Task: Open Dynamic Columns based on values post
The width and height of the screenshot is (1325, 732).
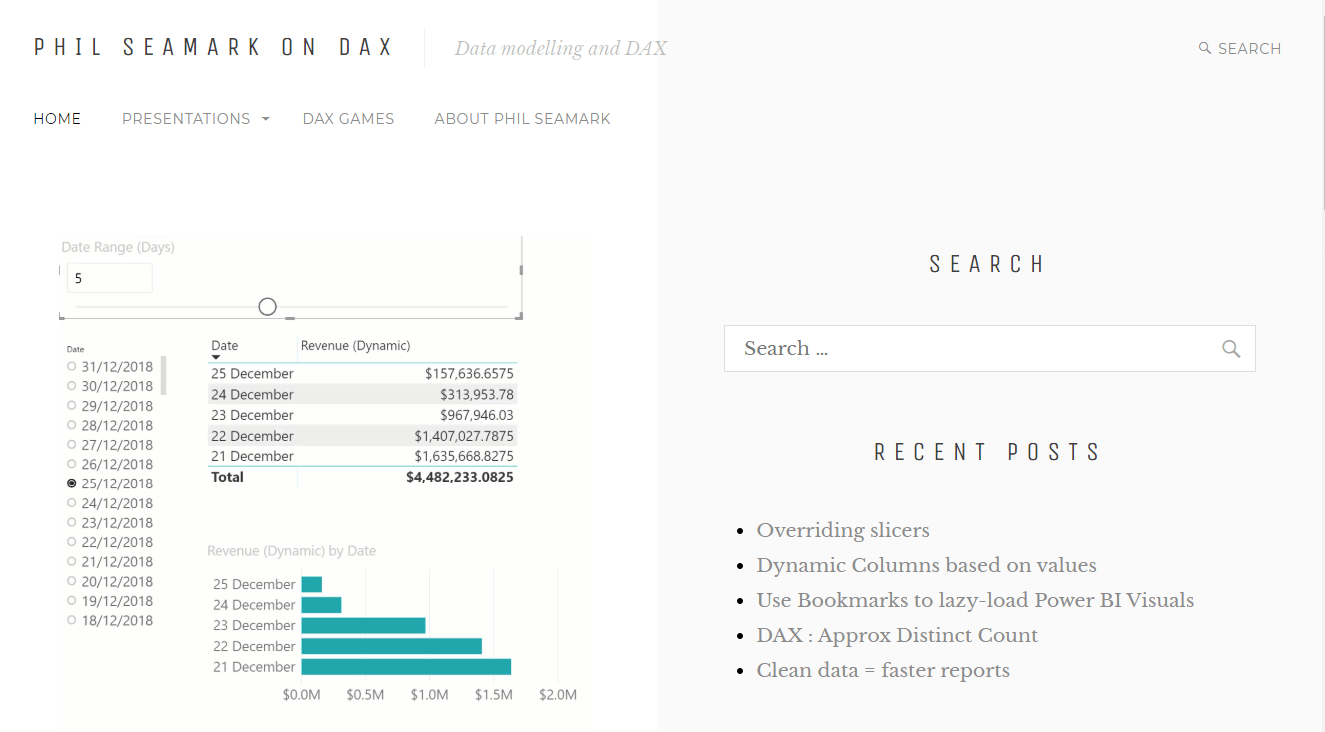Action: pos(926,565)
